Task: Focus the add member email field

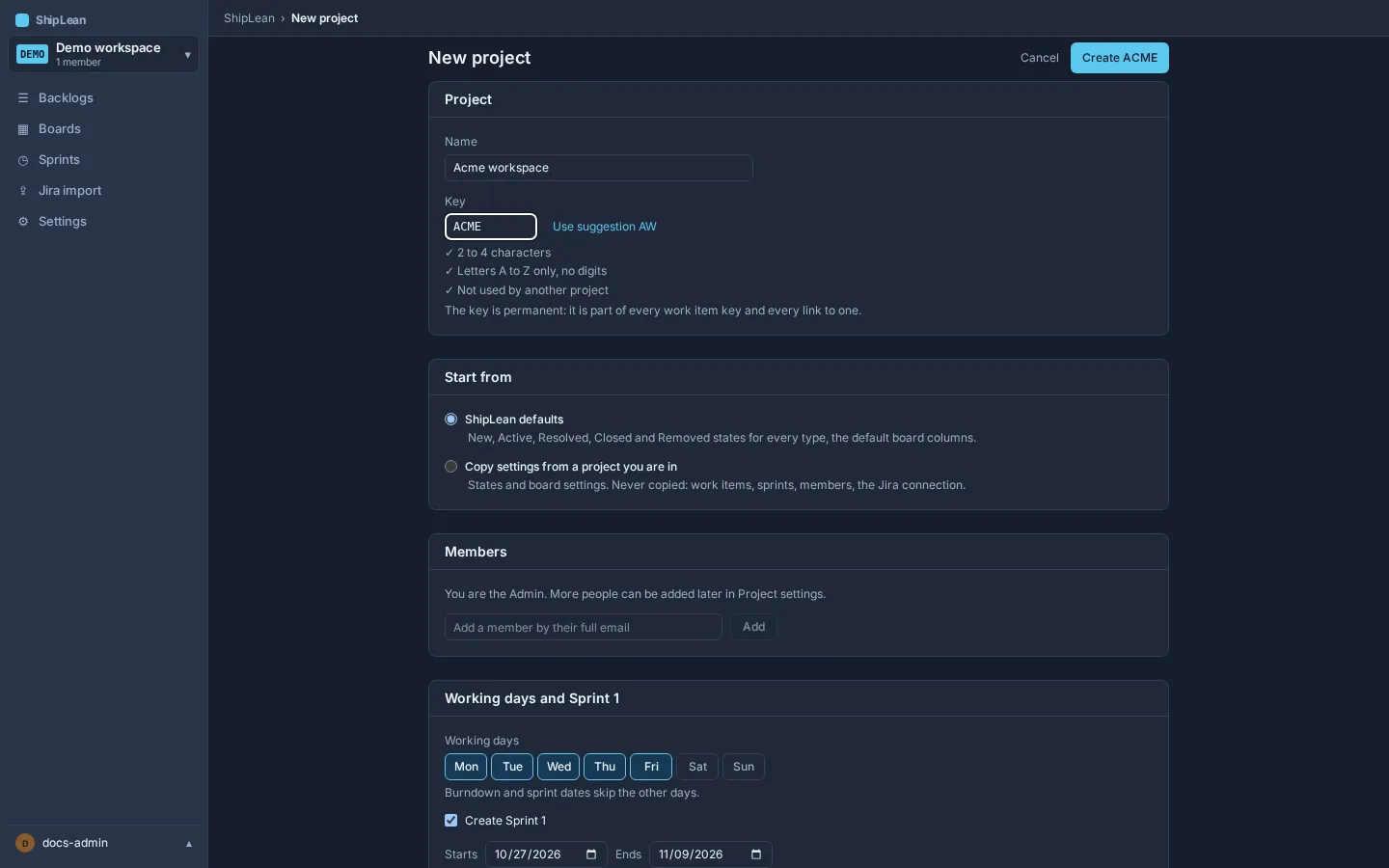Action: [584, 627]
